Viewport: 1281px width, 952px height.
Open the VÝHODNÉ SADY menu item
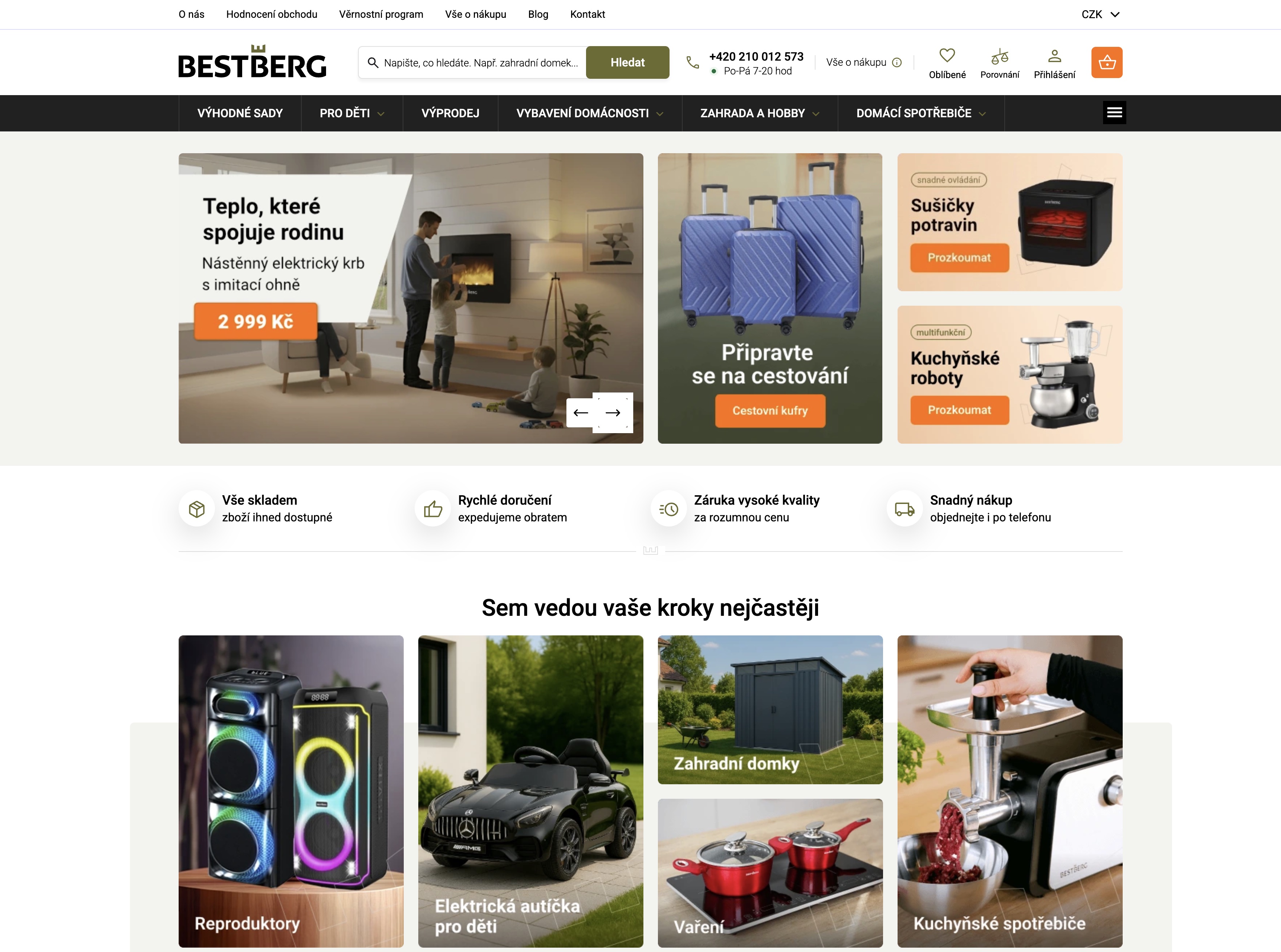click(x=240, y=113)
